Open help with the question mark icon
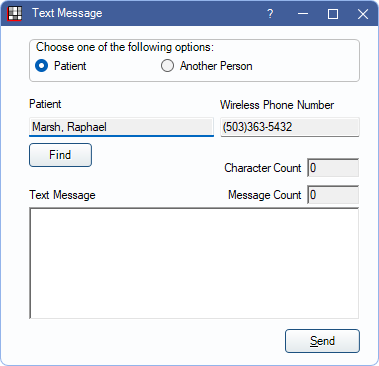Image resolution: width=379 pixels, height=366 pixels. point(270,14)
